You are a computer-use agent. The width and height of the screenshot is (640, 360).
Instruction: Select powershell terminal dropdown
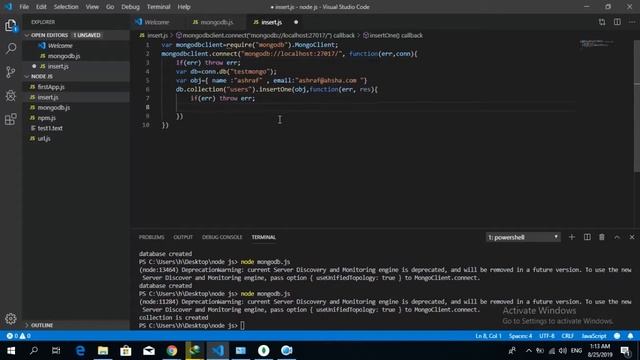(x=523, y=237)
